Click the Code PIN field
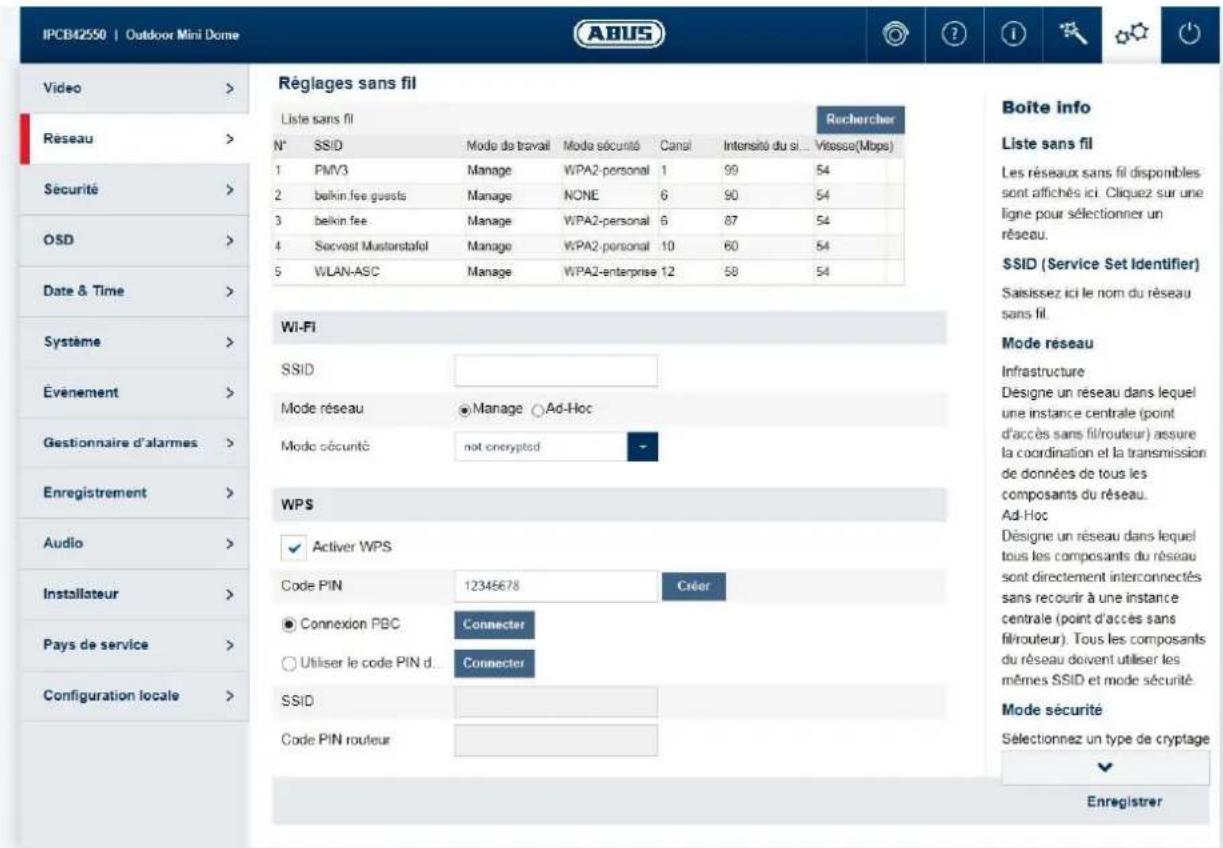 (556, 586)
